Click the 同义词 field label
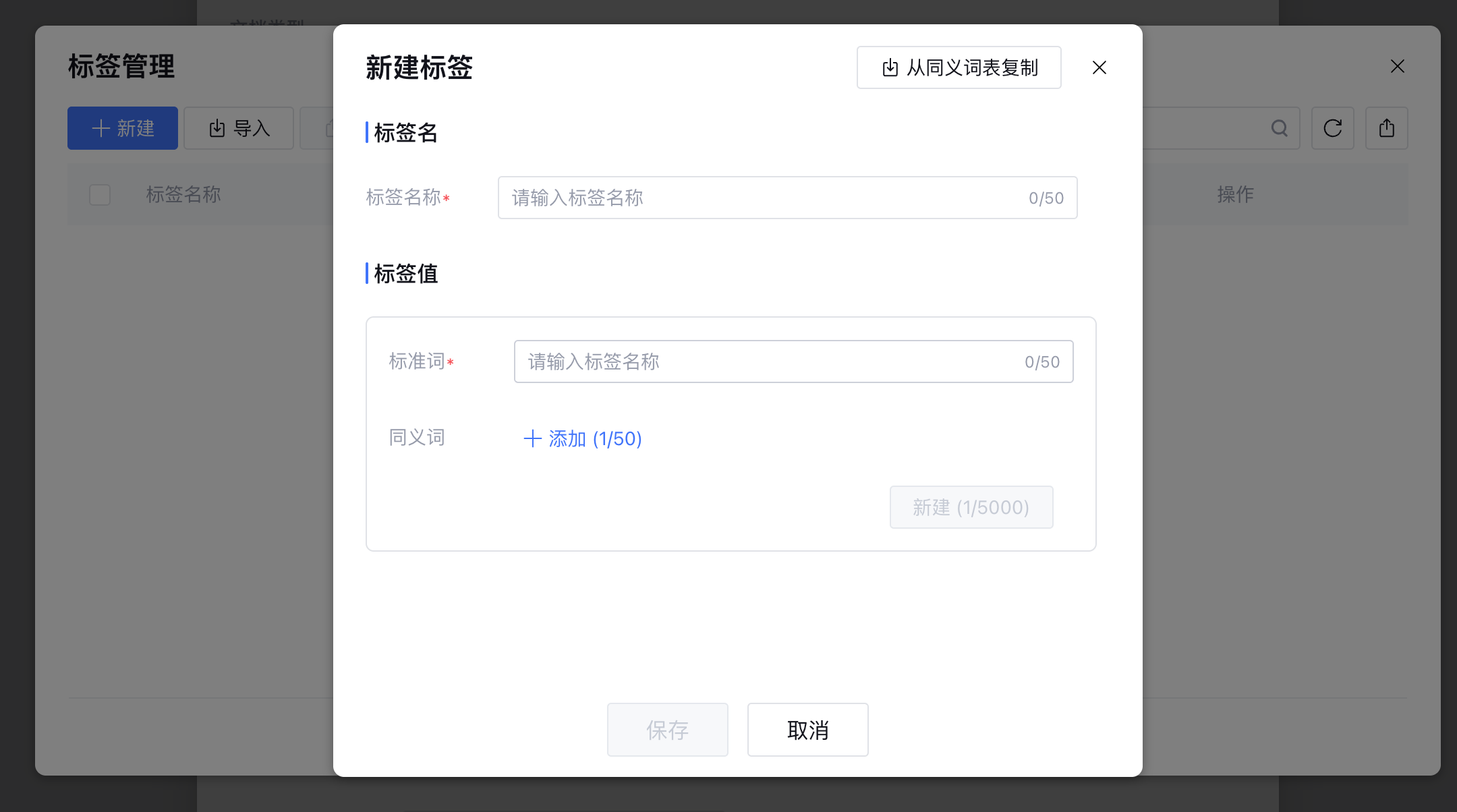The height and width of the screenshot is (812, 1457). (x=417, y=438)
